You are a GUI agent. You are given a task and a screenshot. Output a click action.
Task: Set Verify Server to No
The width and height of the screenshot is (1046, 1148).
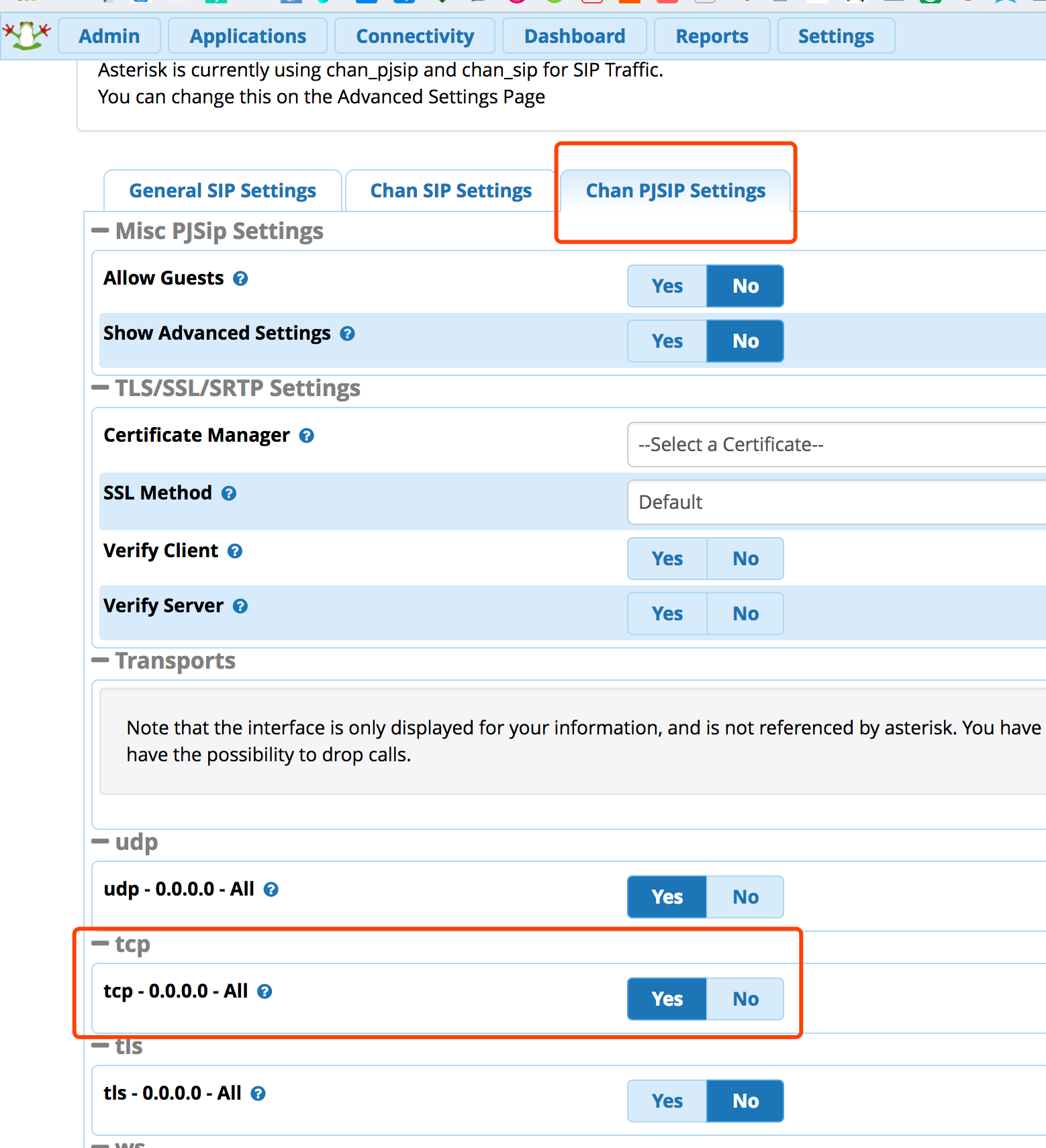[x=745, y=614]
